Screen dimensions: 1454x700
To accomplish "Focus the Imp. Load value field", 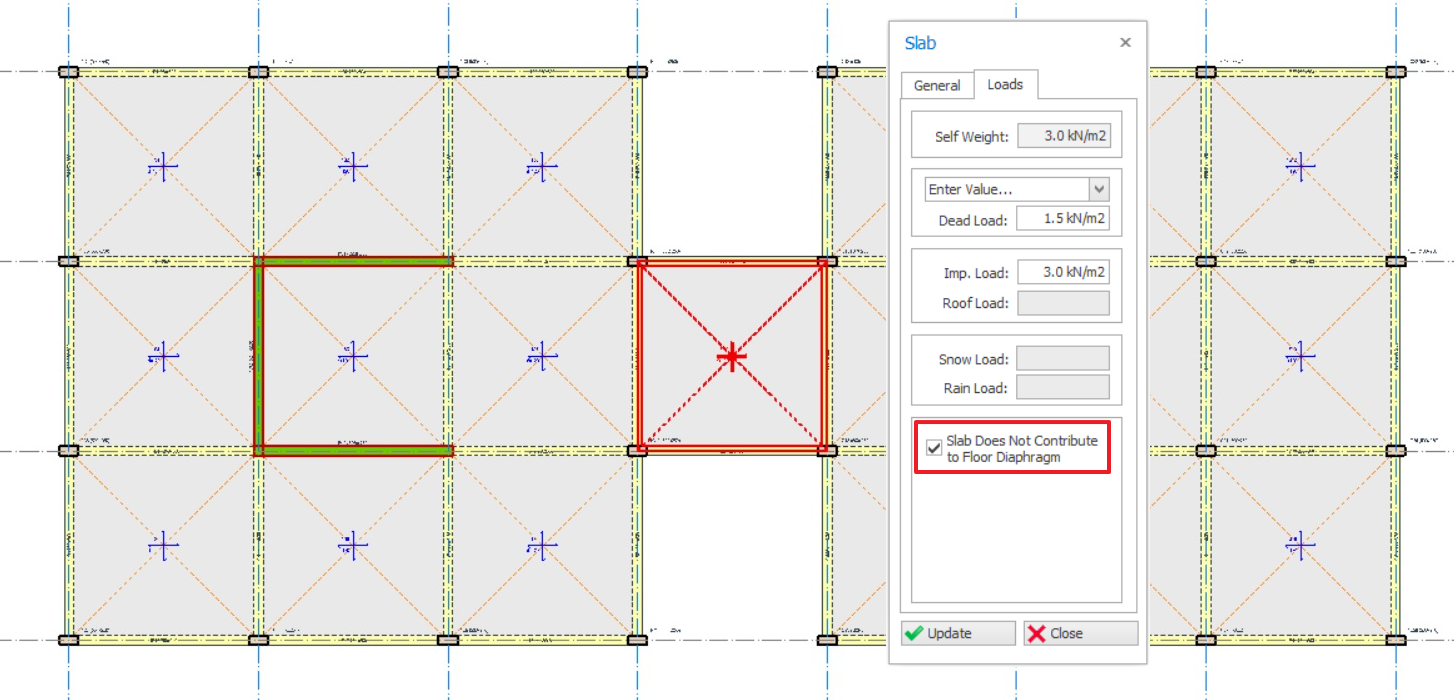I will click(1063, 272).
